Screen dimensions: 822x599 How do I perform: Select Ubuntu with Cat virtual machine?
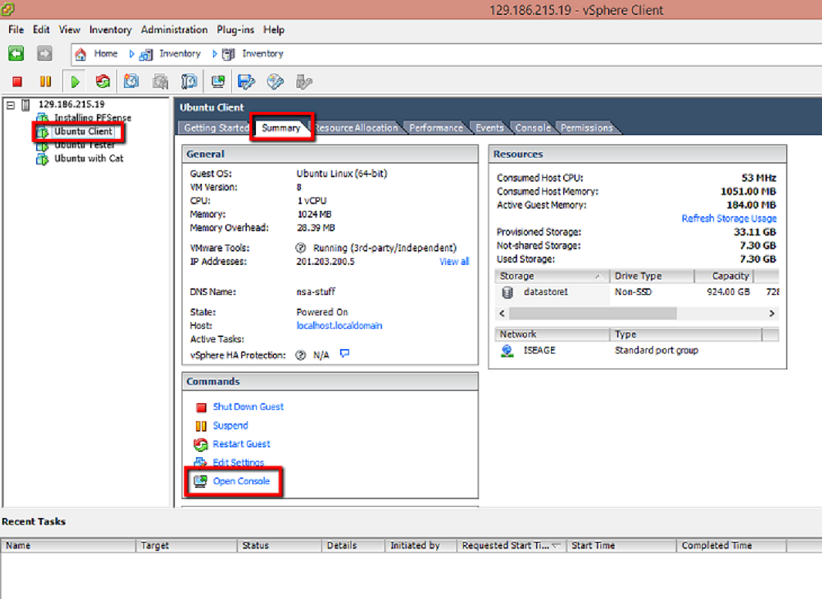pyautogui.click(x=89, y=158)
